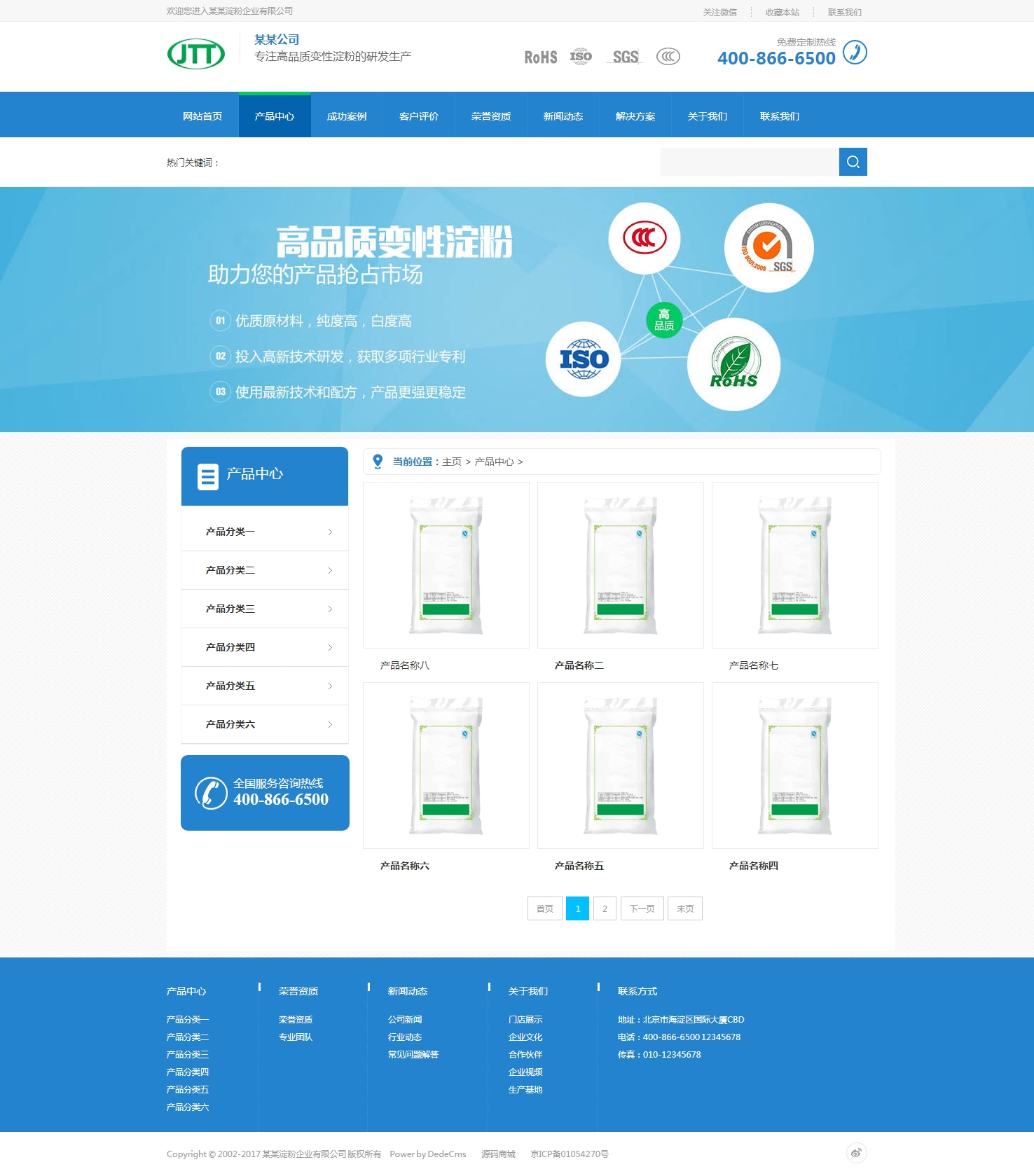Click the Weibo icon in footer
This screenshot has height=1176, width=1034.
tap(856, 1153)
